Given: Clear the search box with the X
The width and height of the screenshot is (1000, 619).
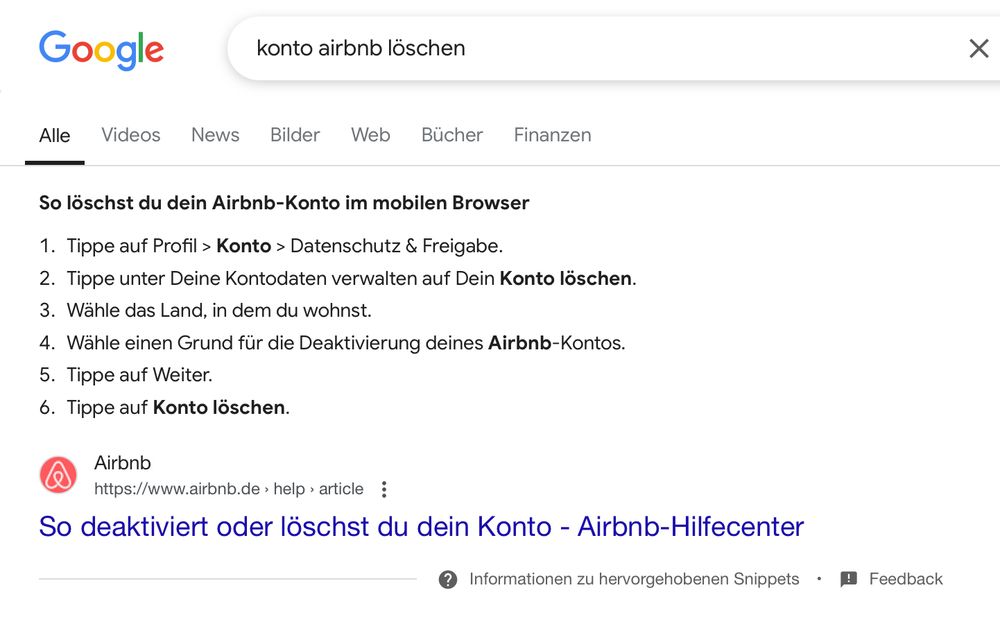Looking at the screenshot, I should tap(978, 48).
